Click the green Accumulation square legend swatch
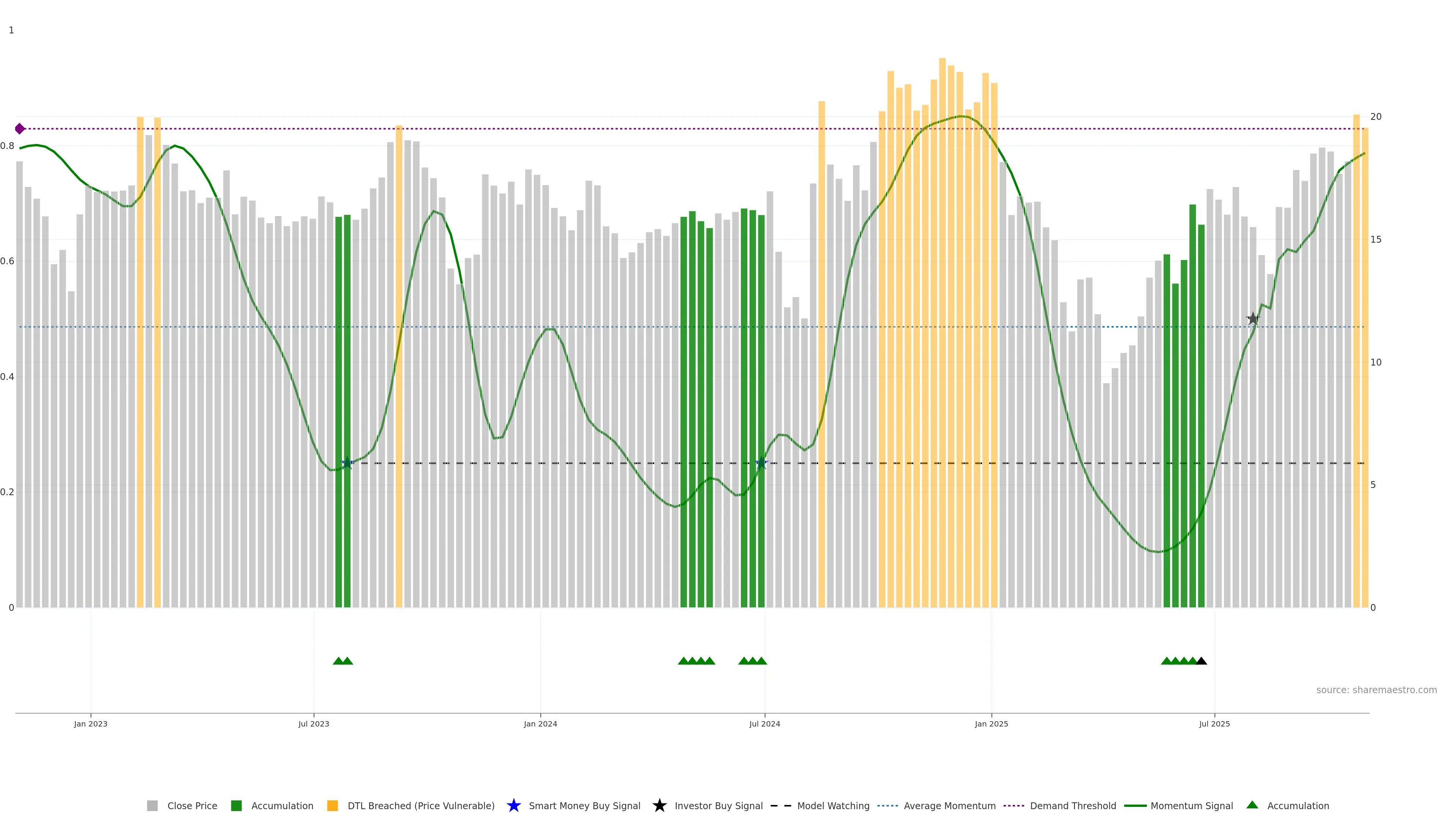The width and height of the screenshot is (1456, 819). [236, 805]
